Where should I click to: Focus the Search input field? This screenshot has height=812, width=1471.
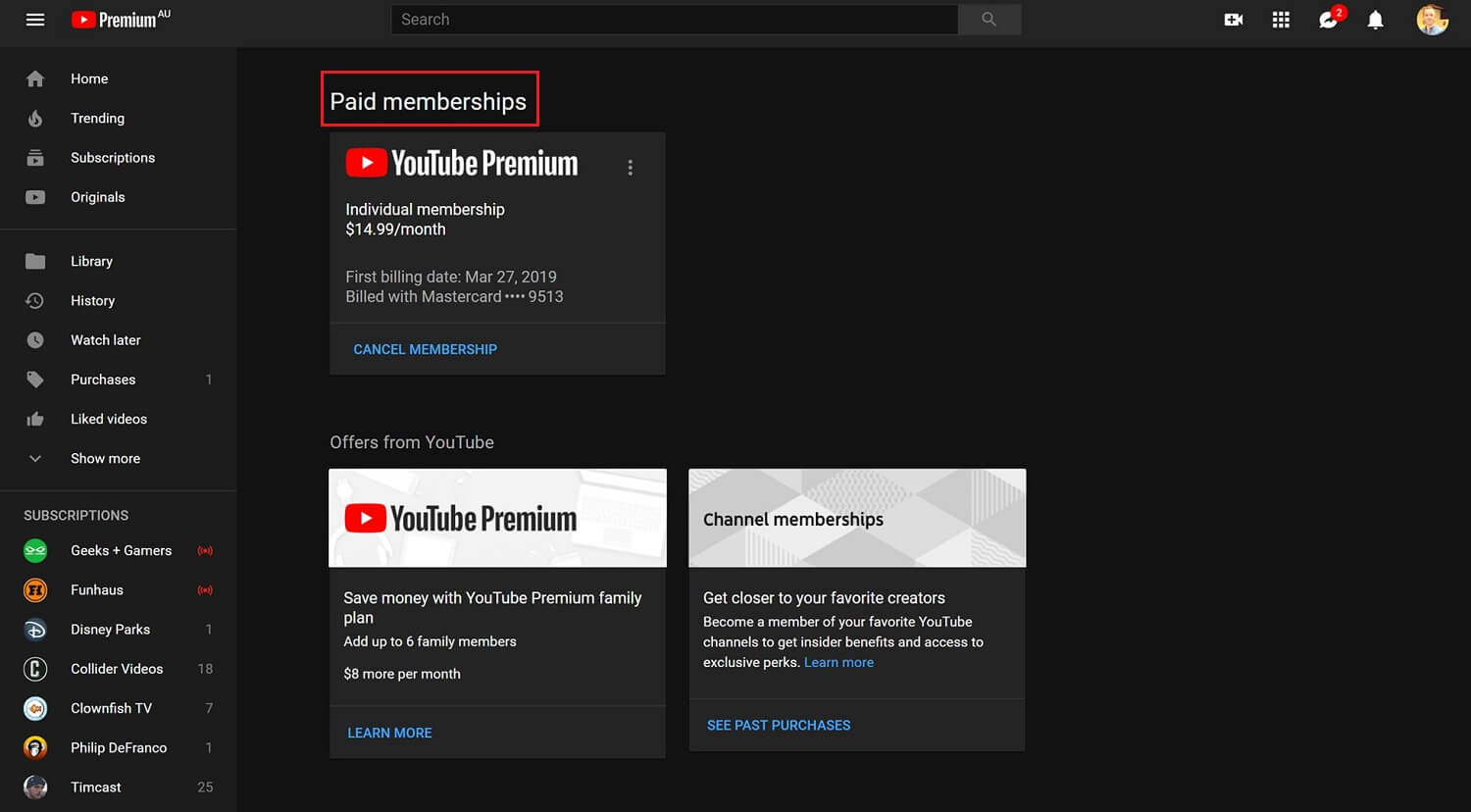pos(675,20)
